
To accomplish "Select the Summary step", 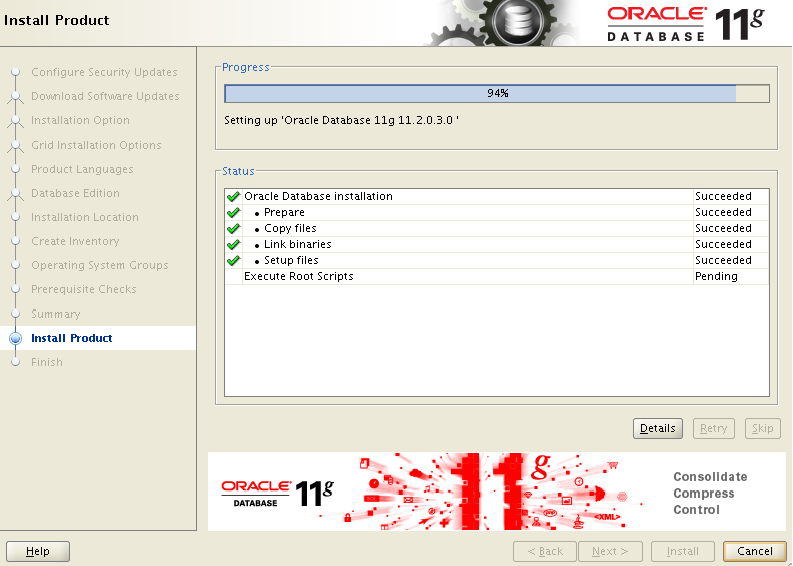I will pos(56,314).
